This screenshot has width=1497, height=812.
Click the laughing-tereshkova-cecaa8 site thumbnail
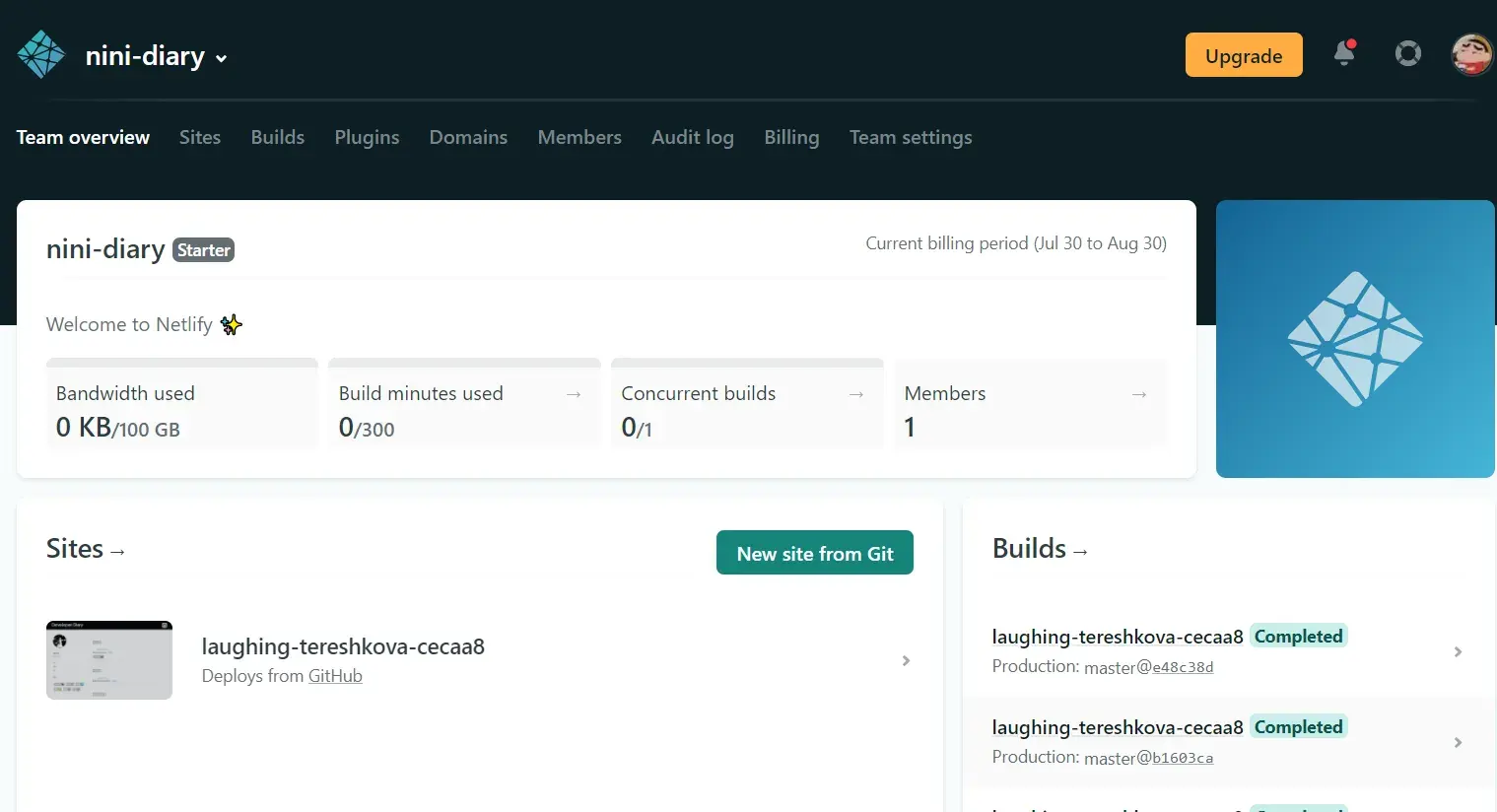coord(109,660)
